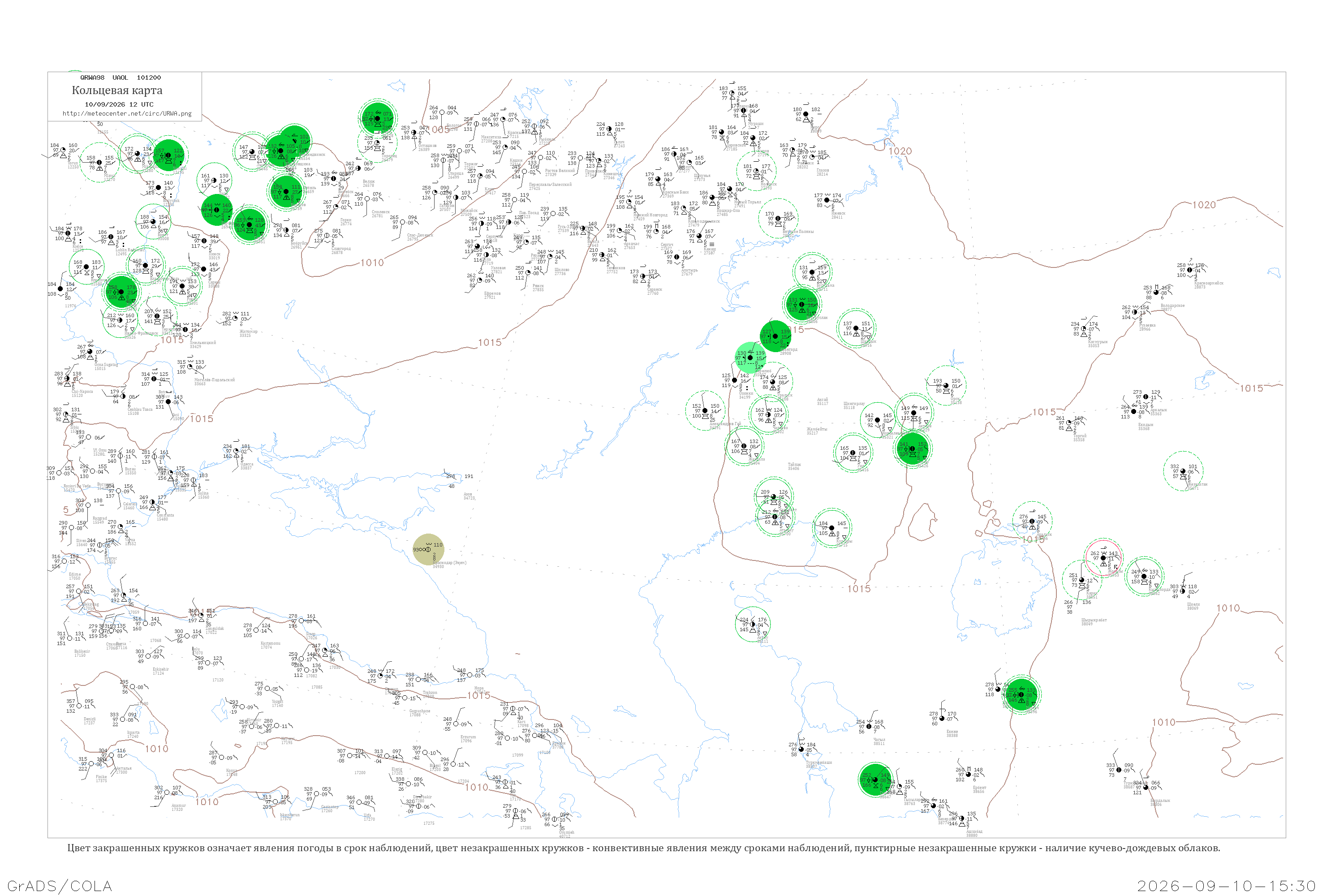Viewport: 1344px width, 896px height.
Task: Click the QRWA98 UAOL 101200 header code
Action: point(120,78)
